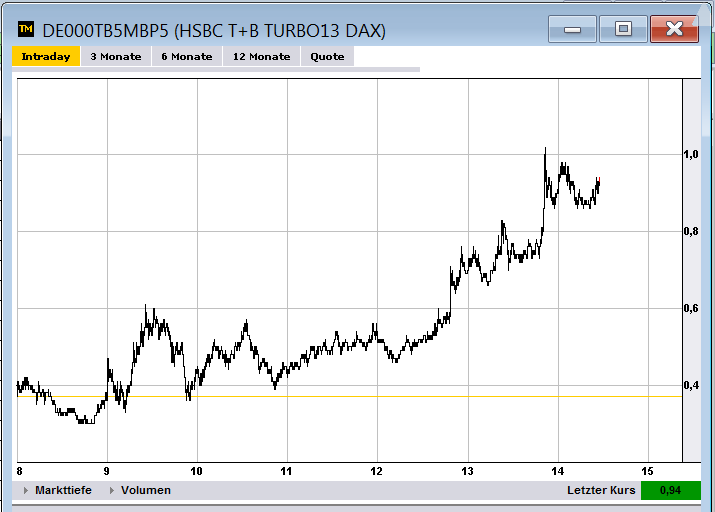Click the 0,6 price axis label
This screenshot has width=715, height=512.
coord(691,308)
